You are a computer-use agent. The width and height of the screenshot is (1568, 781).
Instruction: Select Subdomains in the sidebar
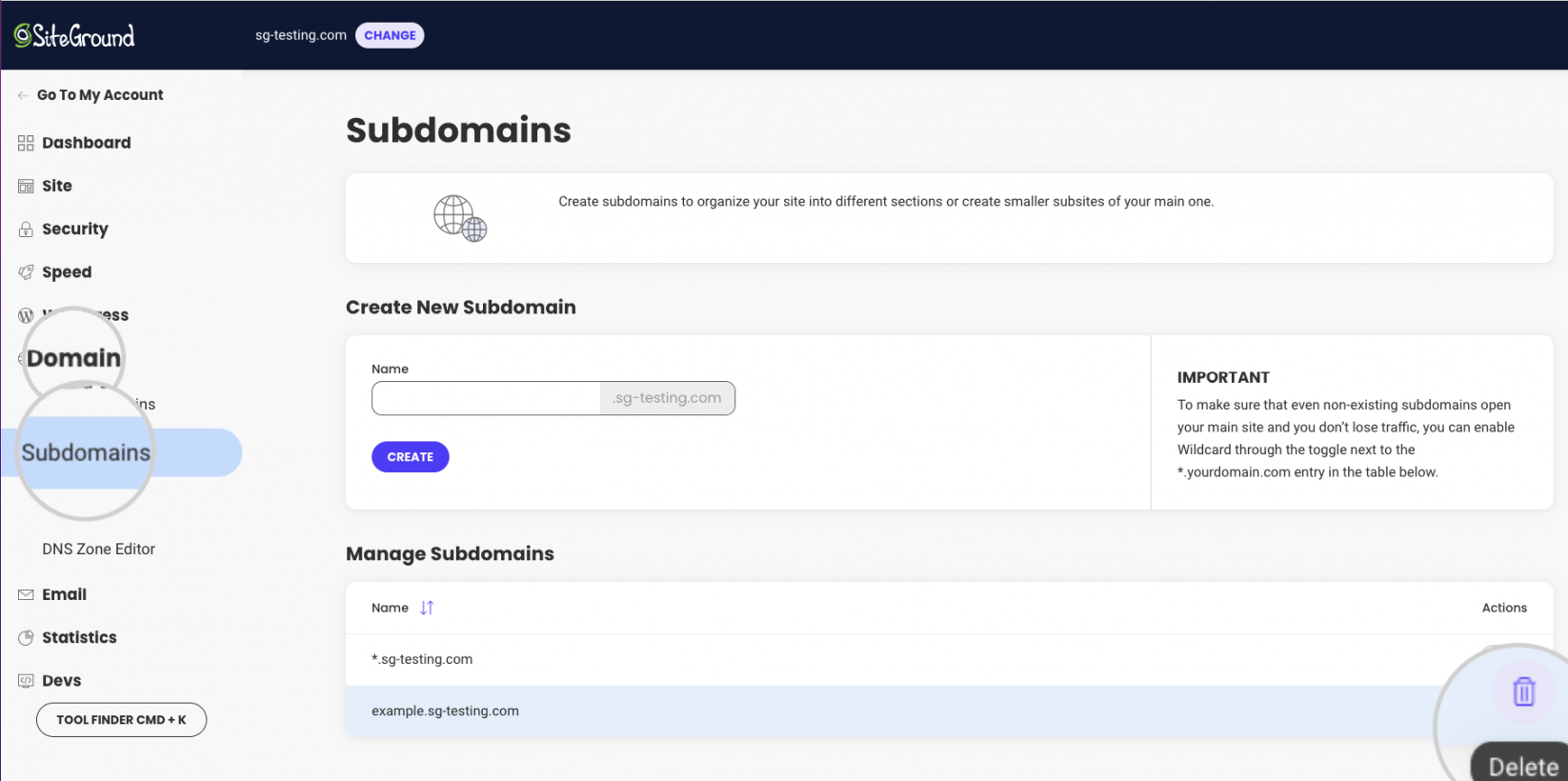86,452
